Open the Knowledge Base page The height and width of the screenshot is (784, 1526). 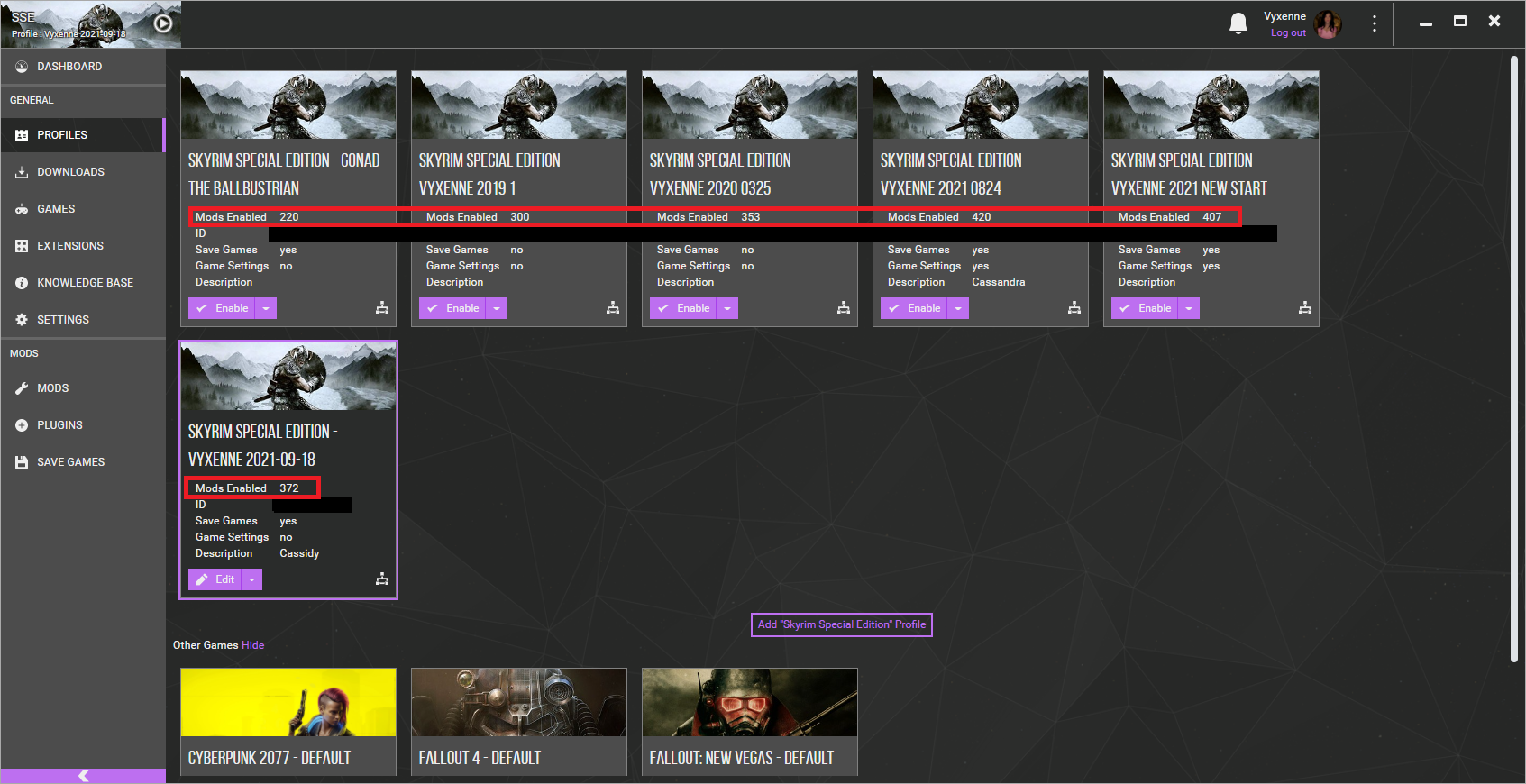(83, 283)
